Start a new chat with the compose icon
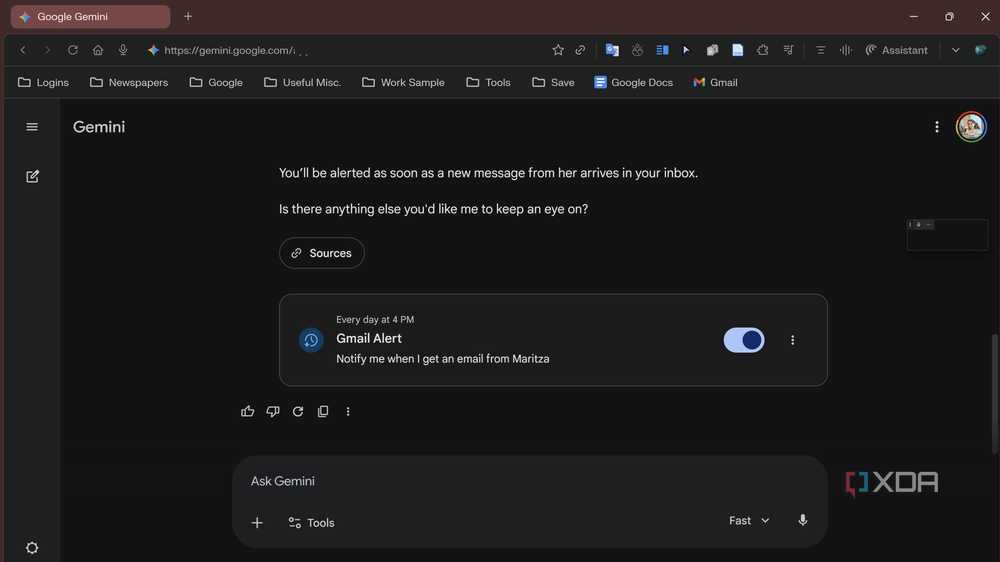 (33, 177)
